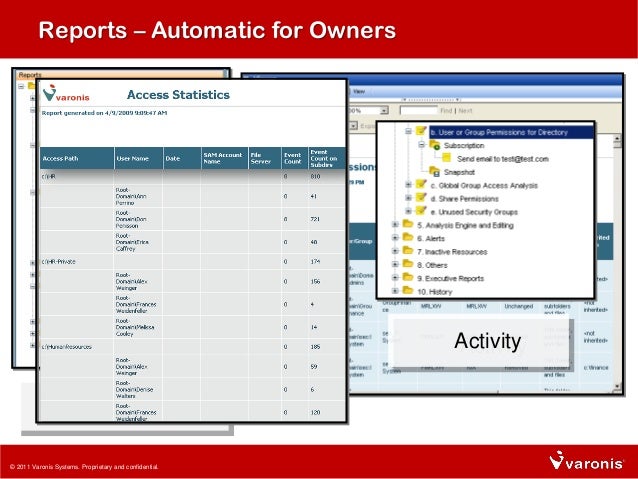Select Send email to test@test.com
The width and height of the screenshot is (638, 479).
(503, 159)
